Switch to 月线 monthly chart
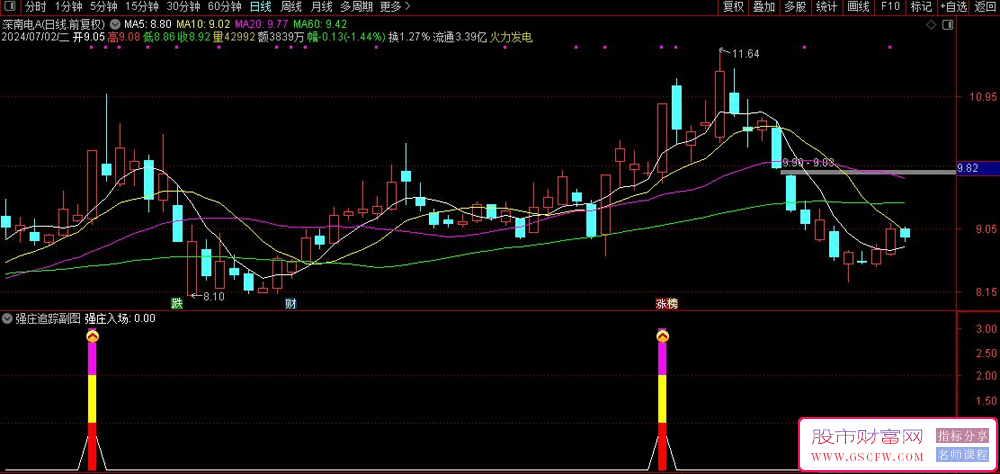Screen dimensions: 1000x474 pyautogui.click(x=321, y=7)
